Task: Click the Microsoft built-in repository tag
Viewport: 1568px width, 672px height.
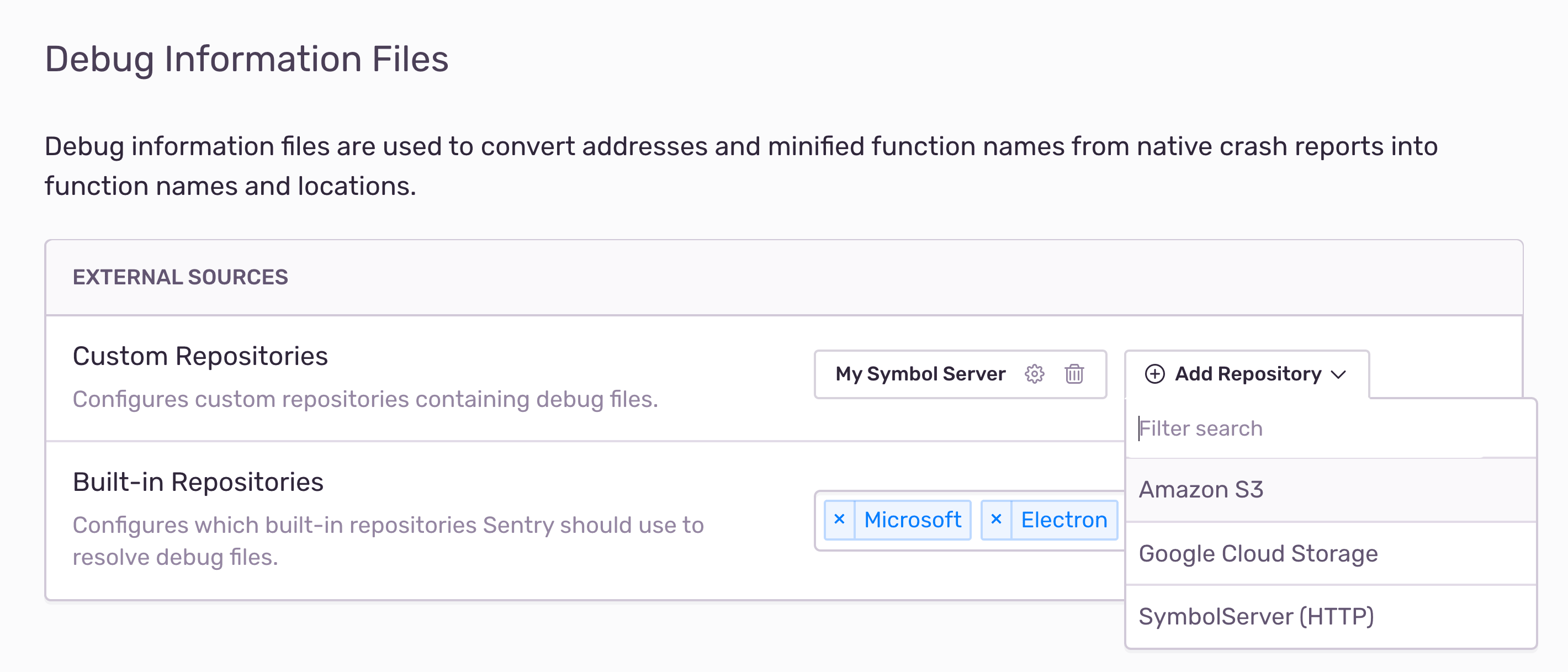Action: [x=913, y=520]
